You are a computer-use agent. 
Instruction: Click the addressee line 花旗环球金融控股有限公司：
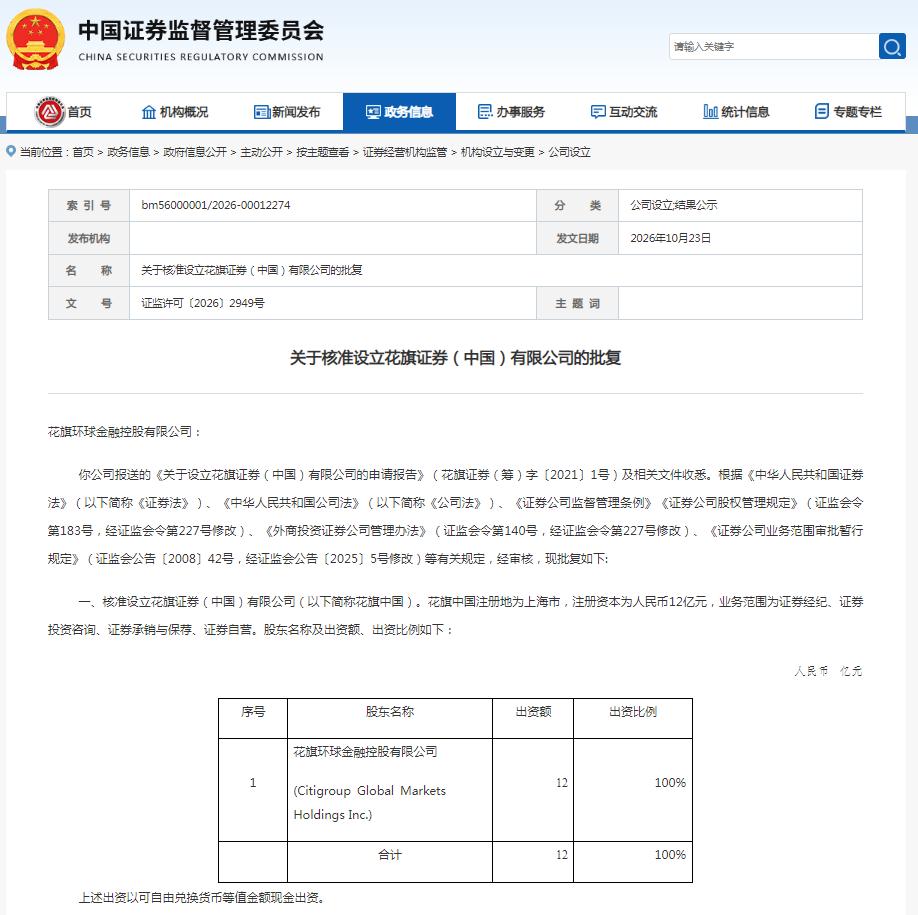[x=125, y=432]
